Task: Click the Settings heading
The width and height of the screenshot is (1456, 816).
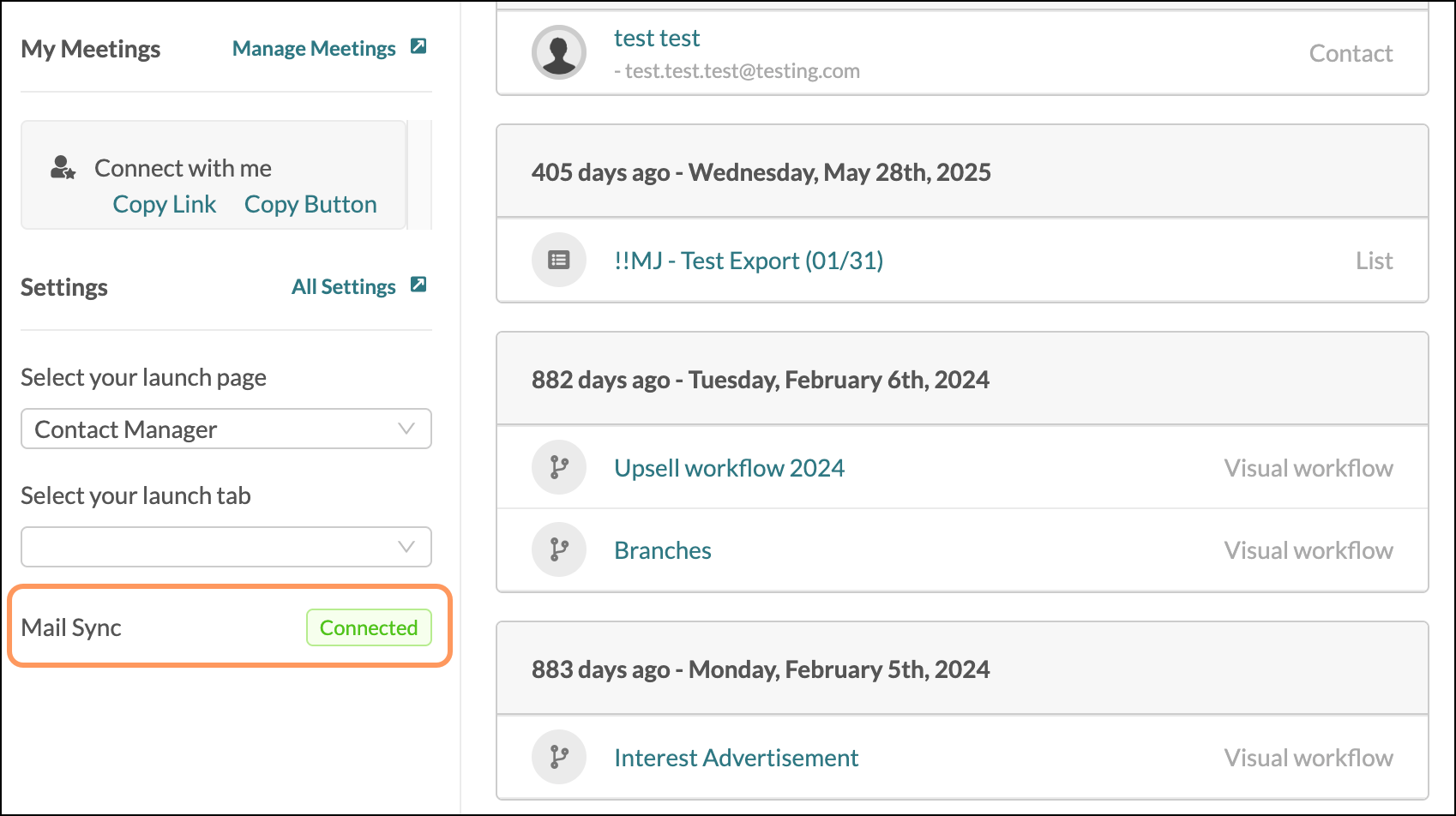Action: tap(64, 287)
